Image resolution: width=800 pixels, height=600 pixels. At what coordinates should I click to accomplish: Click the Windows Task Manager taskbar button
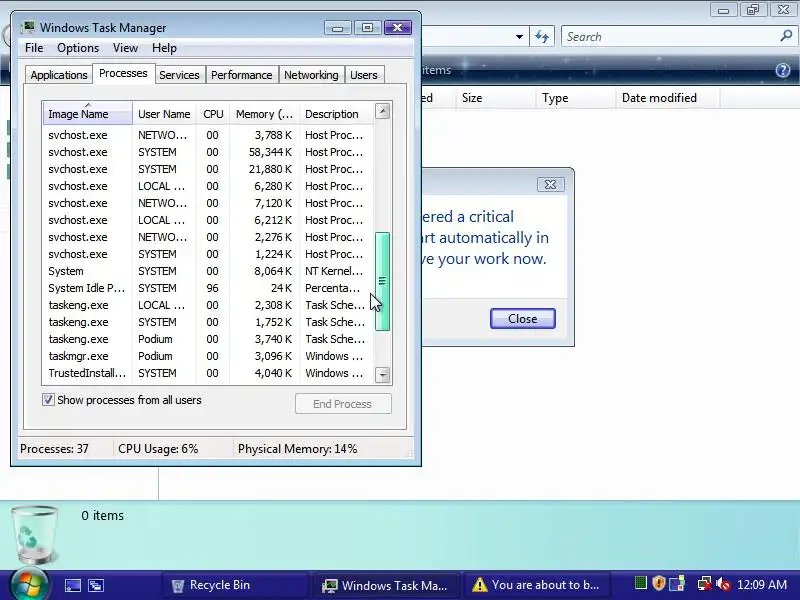coord(386,585)
